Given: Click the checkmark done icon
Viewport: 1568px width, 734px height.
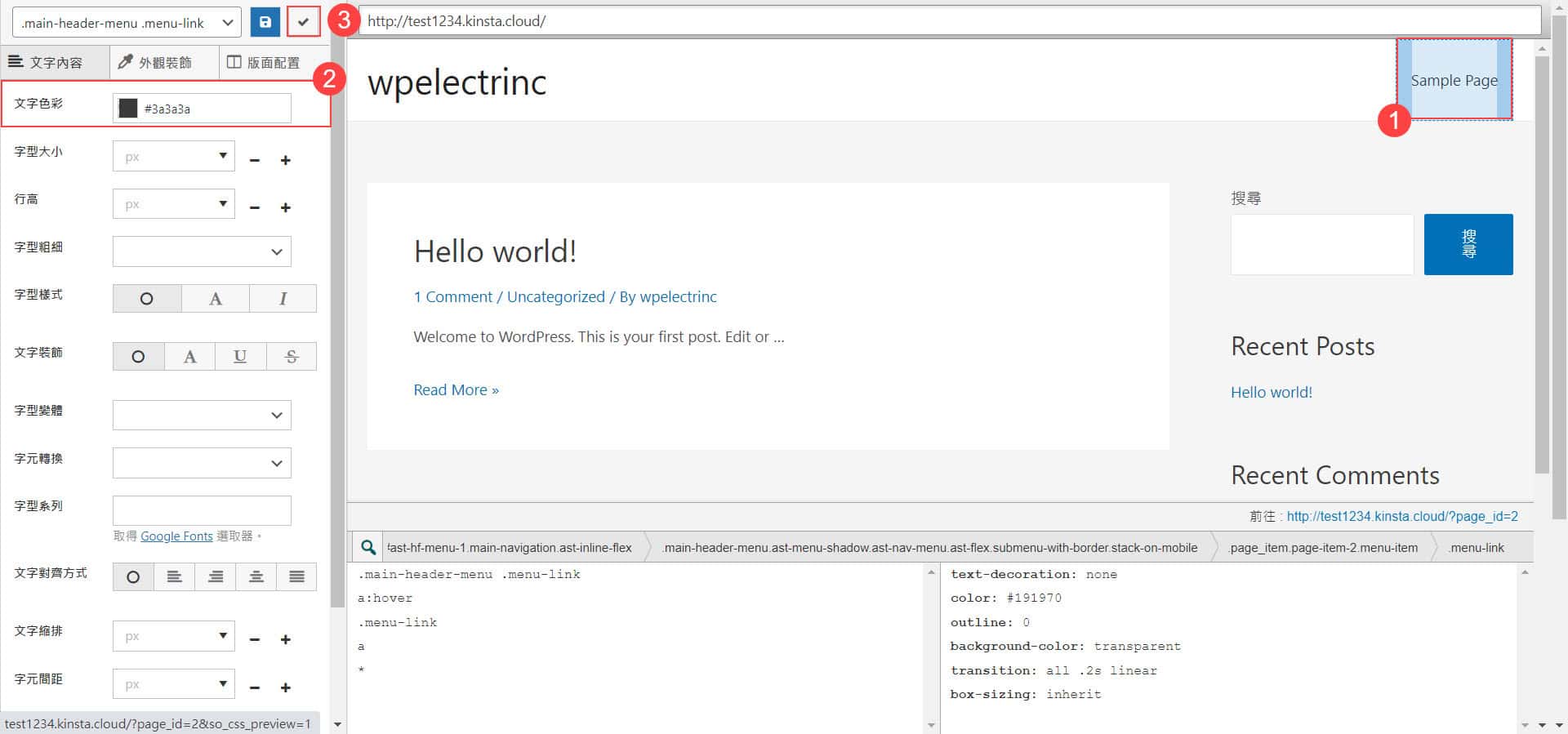Looking at the screenshot, I should coord(303,22).
